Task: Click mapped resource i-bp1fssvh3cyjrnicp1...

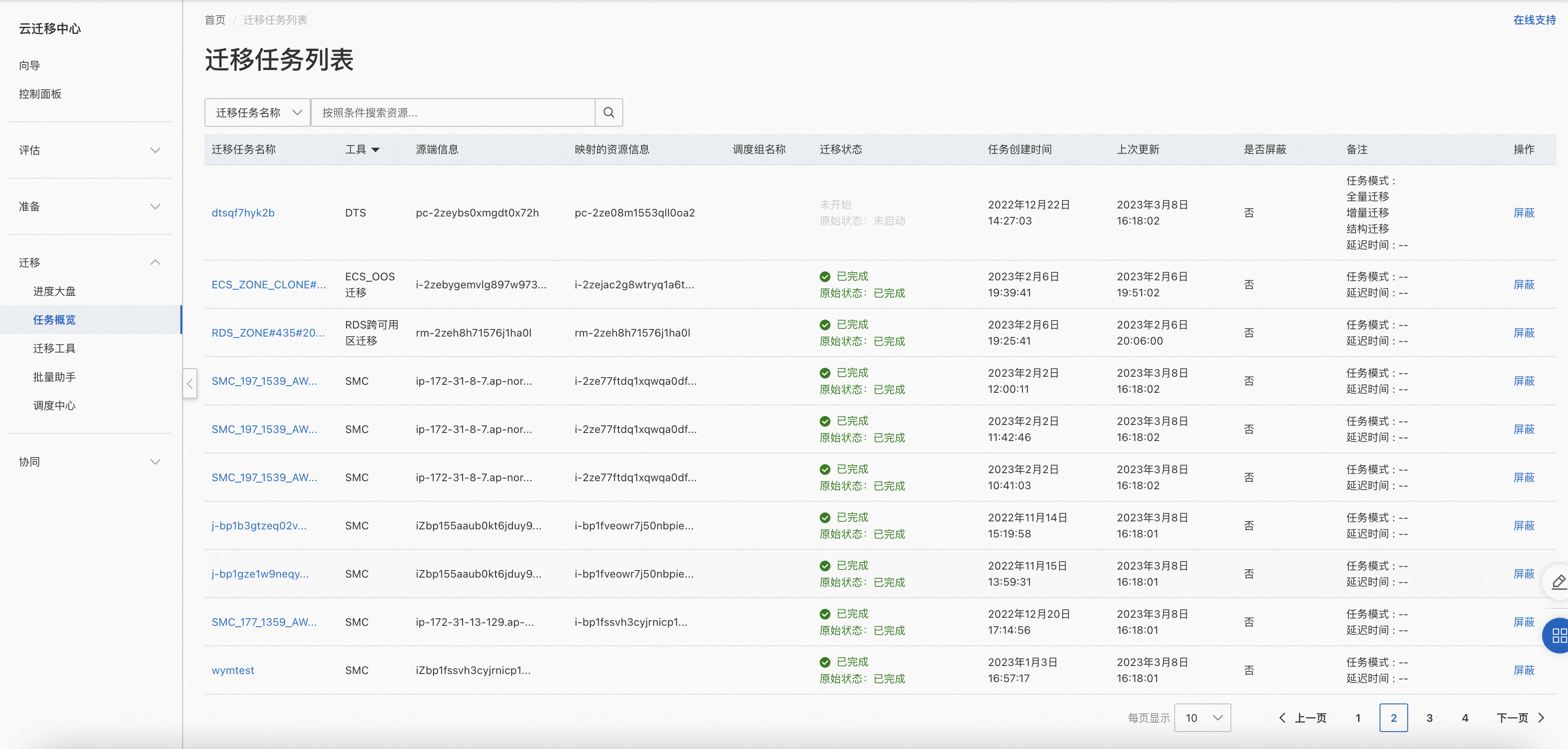Action: pyautogui.click(x=630, y=622)
